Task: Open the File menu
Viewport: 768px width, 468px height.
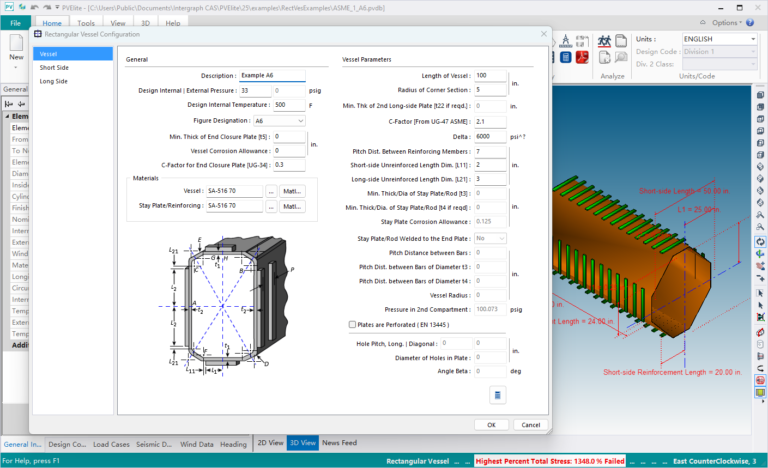Action: [x=16, y=23]
